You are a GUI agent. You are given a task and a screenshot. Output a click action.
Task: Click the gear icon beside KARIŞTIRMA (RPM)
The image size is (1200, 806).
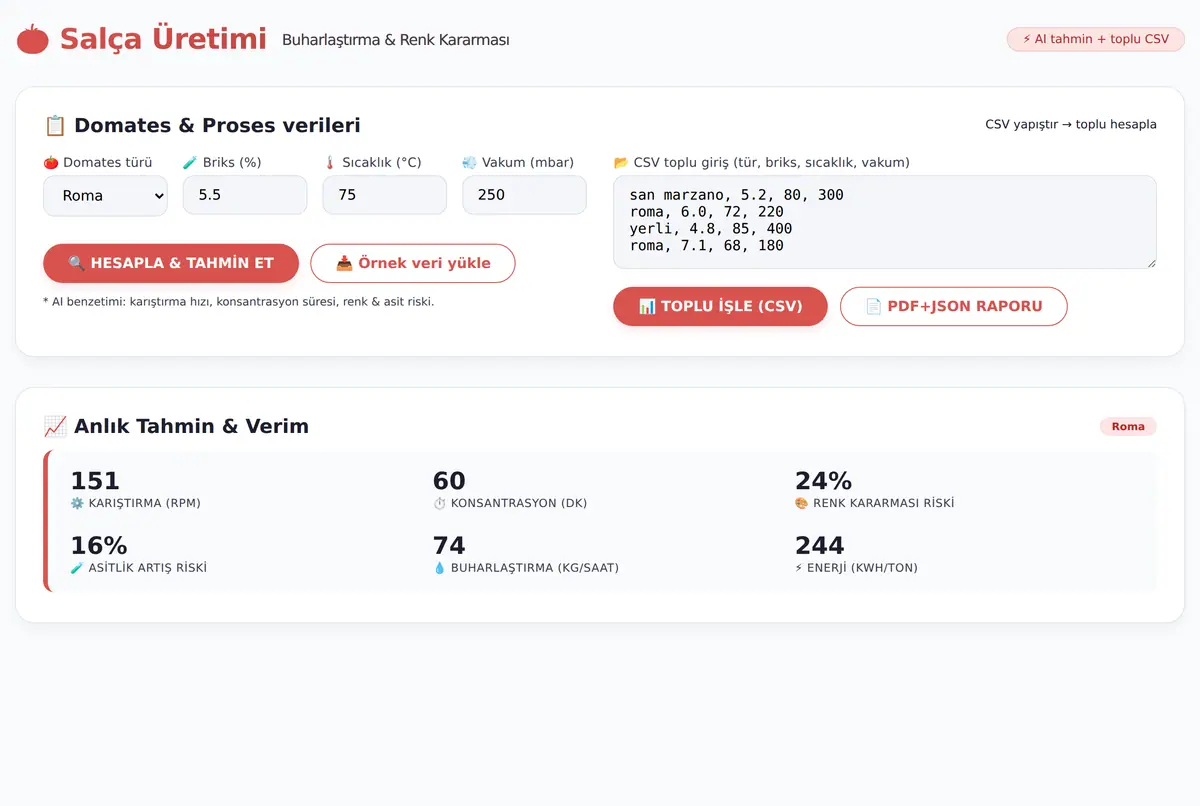point(77,503)
